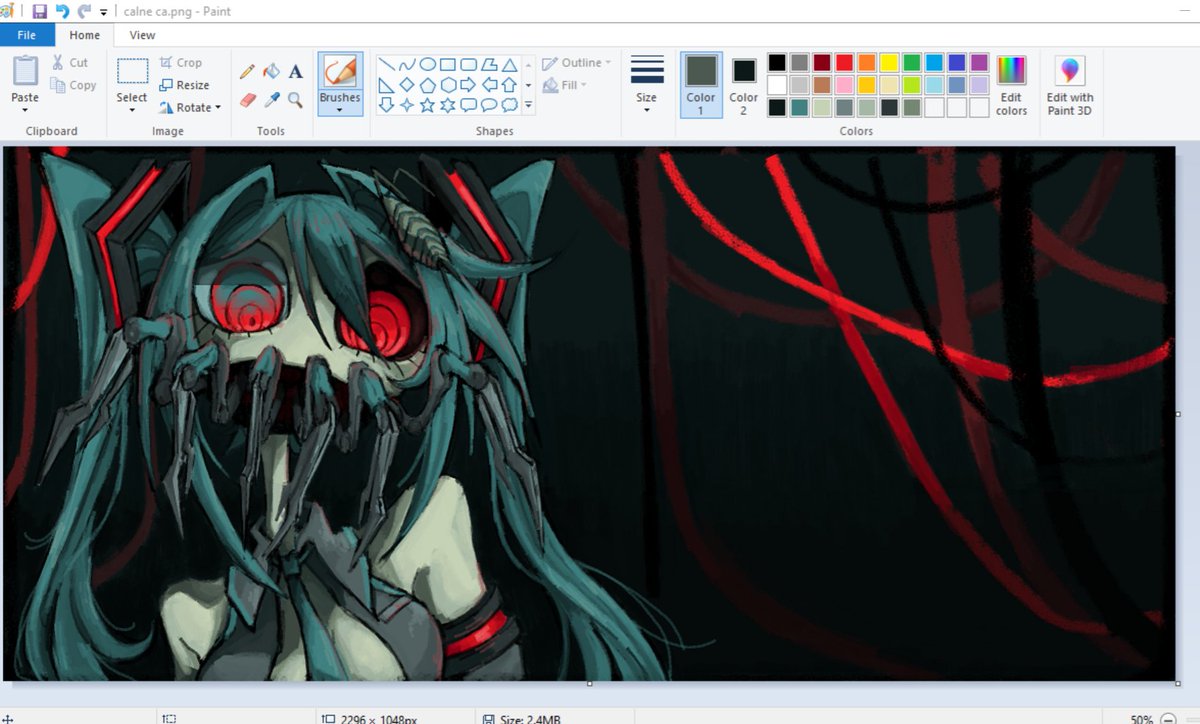The width and height of the screenshot is (1200, 724).
Task: Switch to the View tab
Action: 142,35
